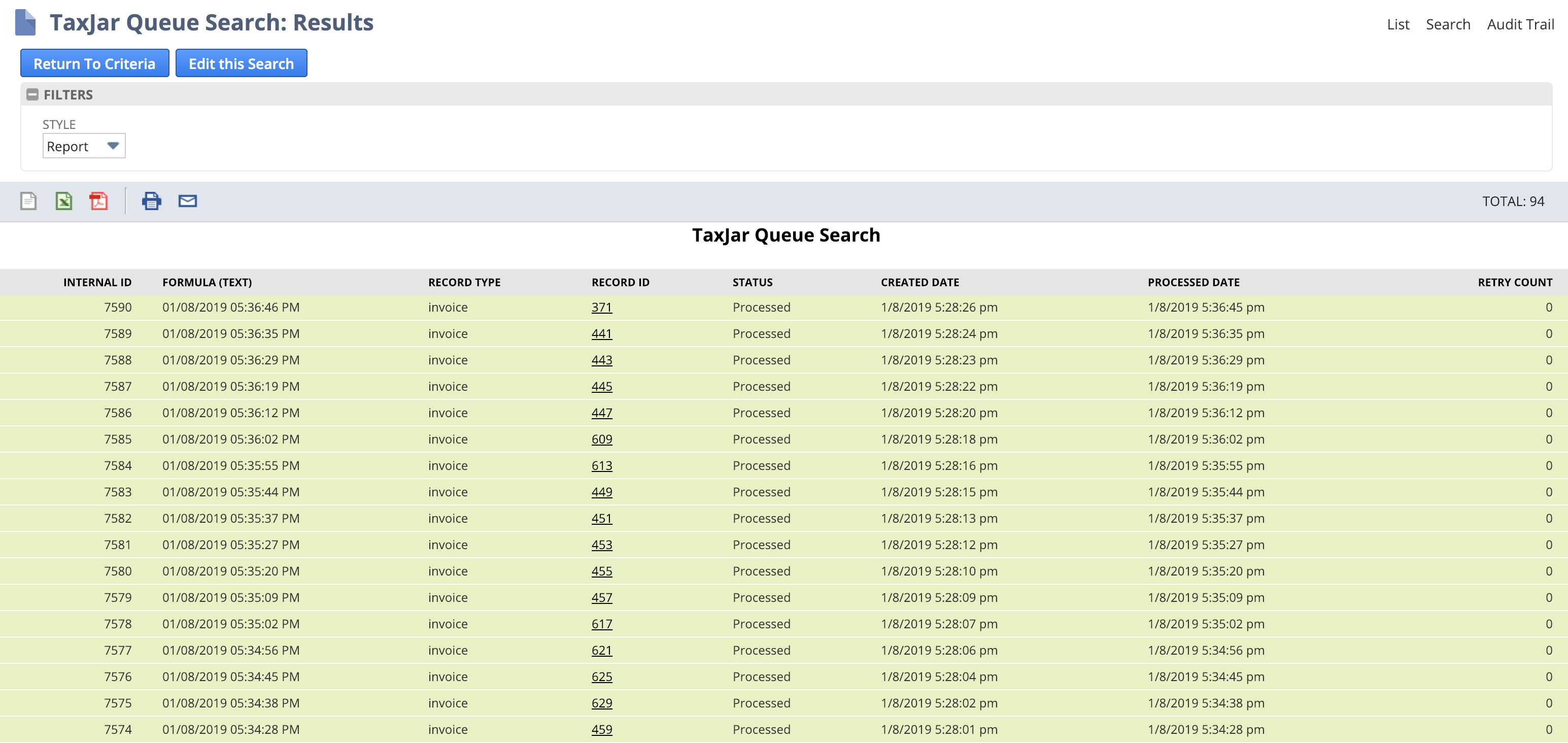Open record ID 371 link

(601, 308)
